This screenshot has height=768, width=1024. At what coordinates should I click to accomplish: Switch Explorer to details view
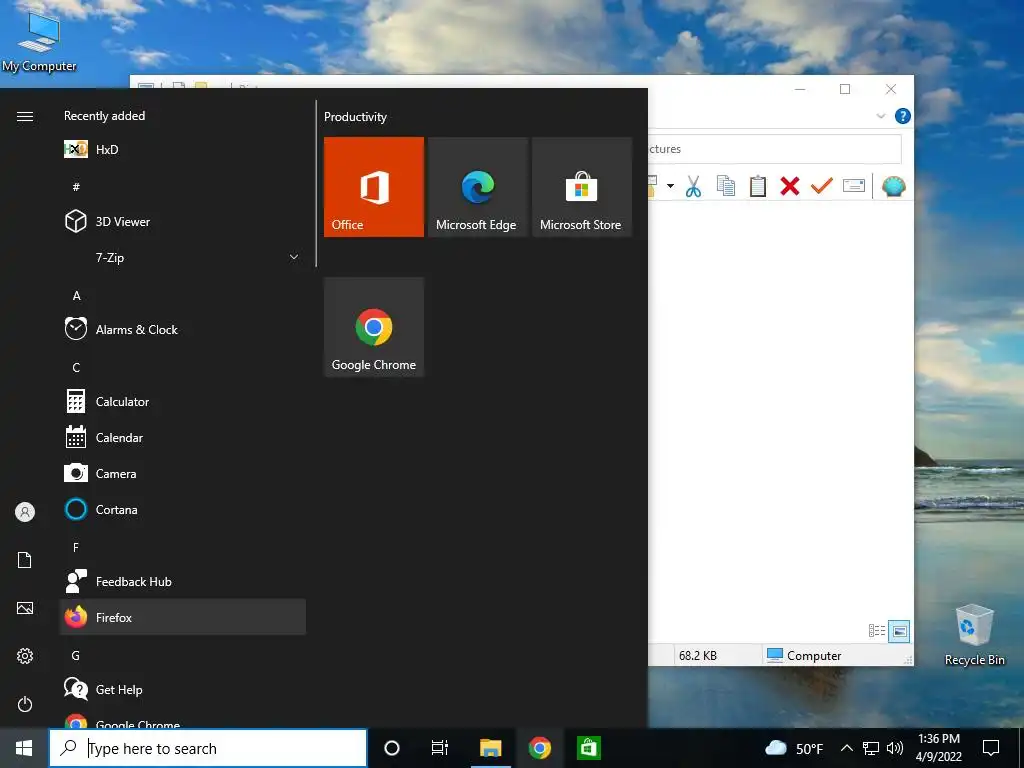tap(876, 631)
